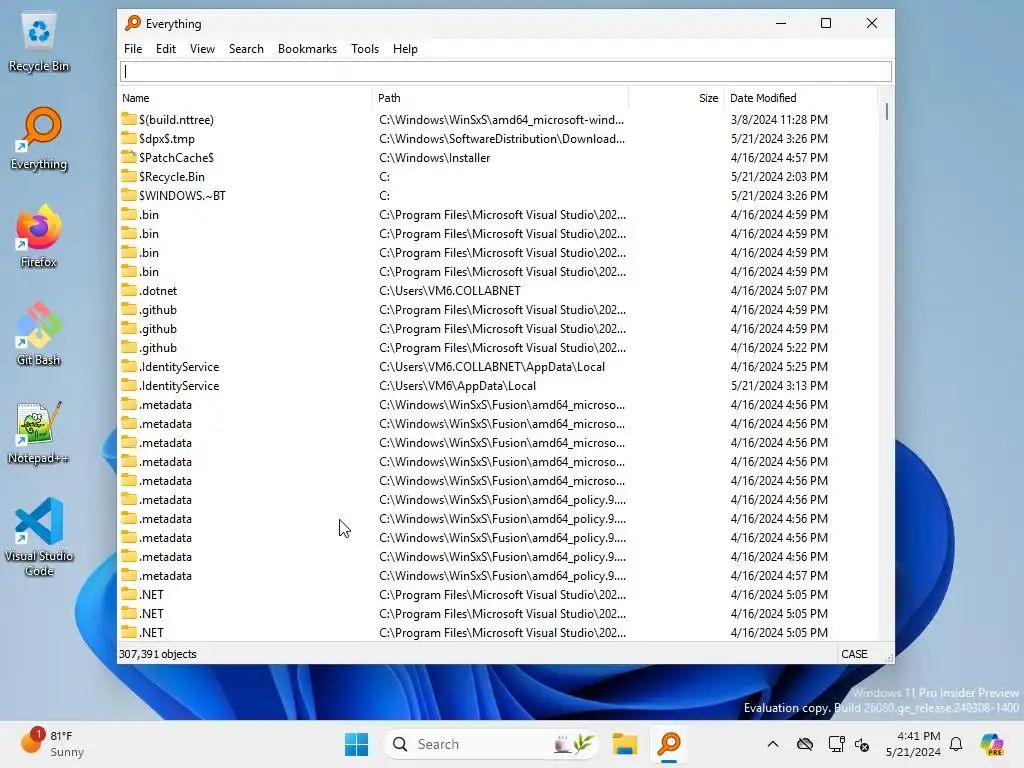The height and width of the screenshot is (768, 1024).
Task: Click the folder icon for $WINDOWS.~BT
Action: coord(129,195)
